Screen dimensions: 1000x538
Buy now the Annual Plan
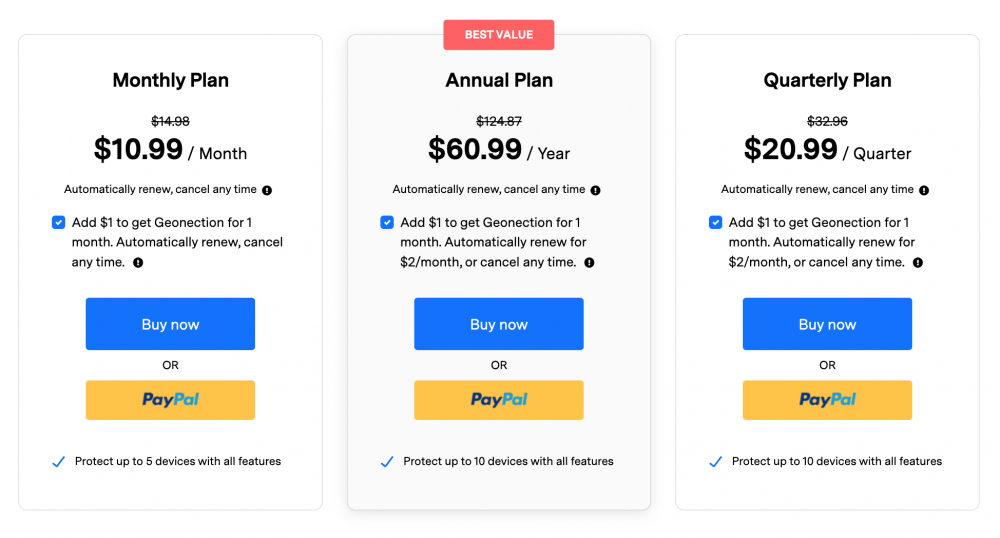(499, 324)
